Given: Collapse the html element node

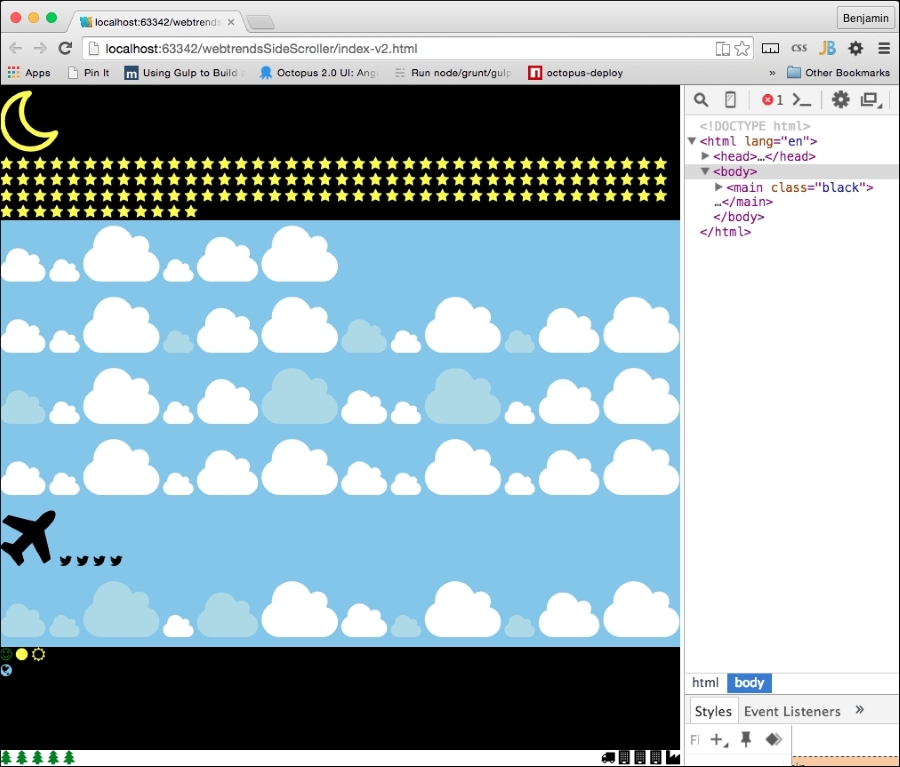Looking at the screenshot, I should click(692, 142).
